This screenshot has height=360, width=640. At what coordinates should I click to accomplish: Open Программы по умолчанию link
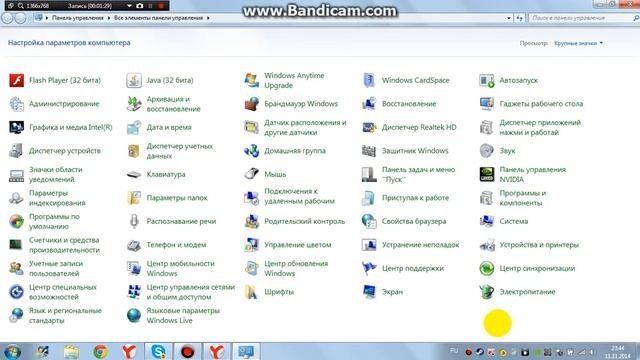[x=54, y=222]
